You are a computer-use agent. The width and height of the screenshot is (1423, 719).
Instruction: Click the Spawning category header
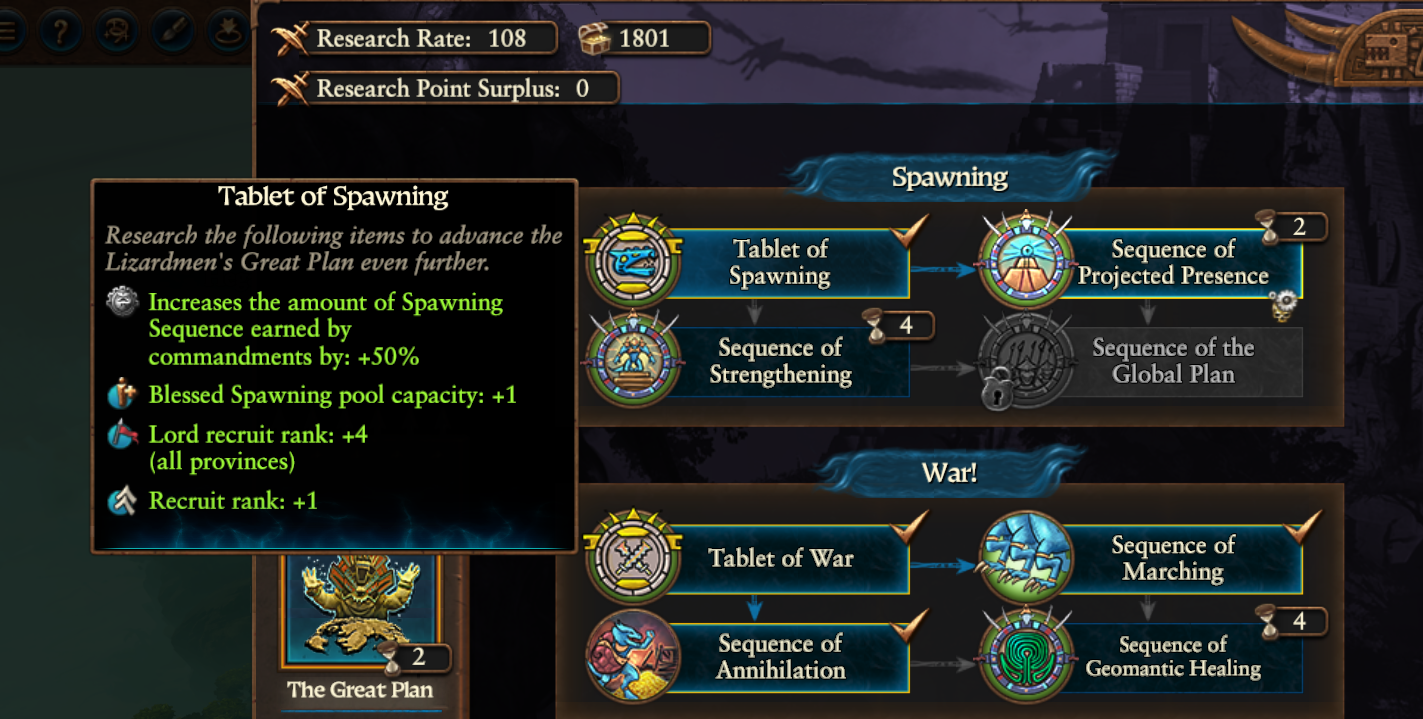pyautogui.click(x=949, y=178)
